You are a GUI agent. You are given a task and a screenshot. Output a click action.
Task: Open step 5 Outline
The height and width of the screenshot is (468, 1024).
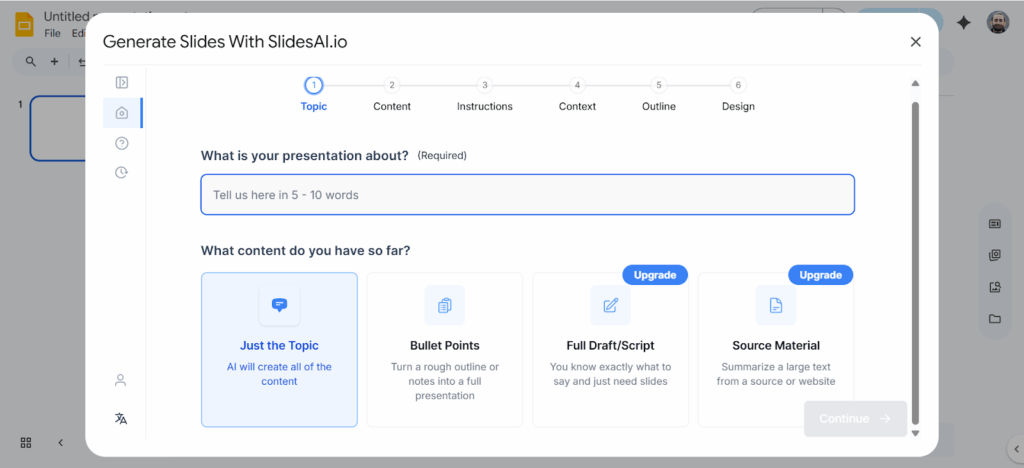point(658,94)
